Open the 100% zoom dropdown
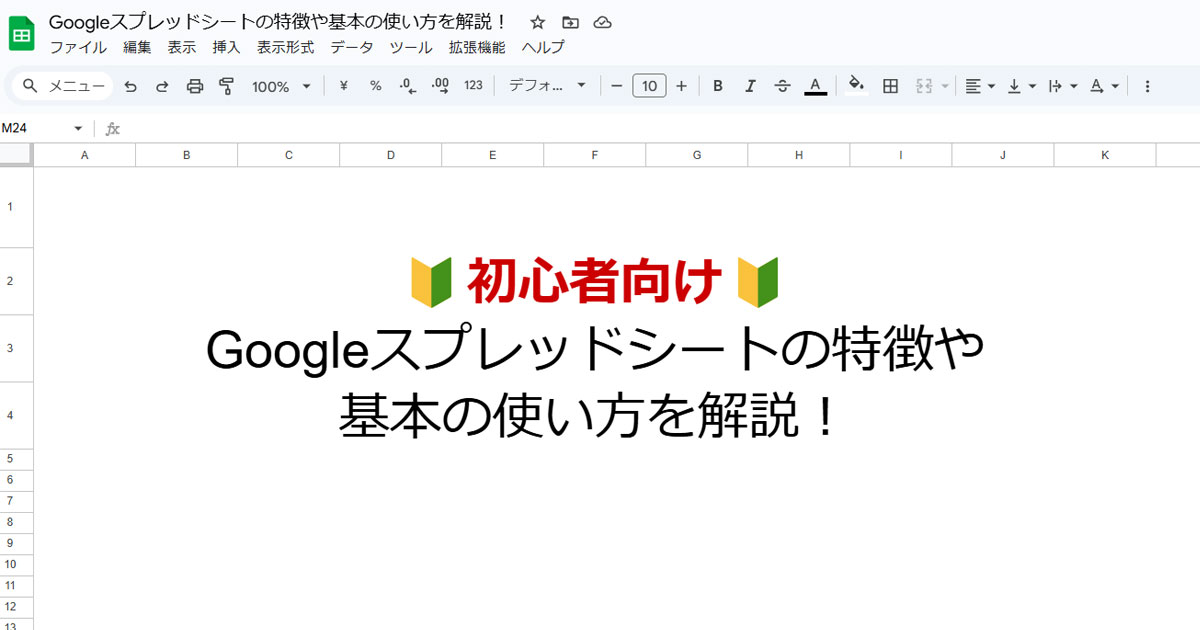 pos(281,86)
